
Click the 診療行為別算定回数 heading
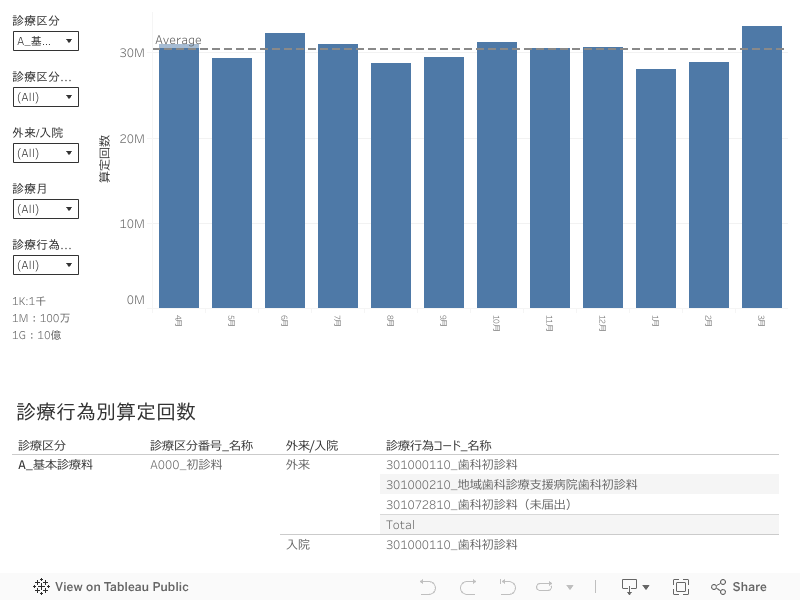pyautogui.click(x=106, y=412)
